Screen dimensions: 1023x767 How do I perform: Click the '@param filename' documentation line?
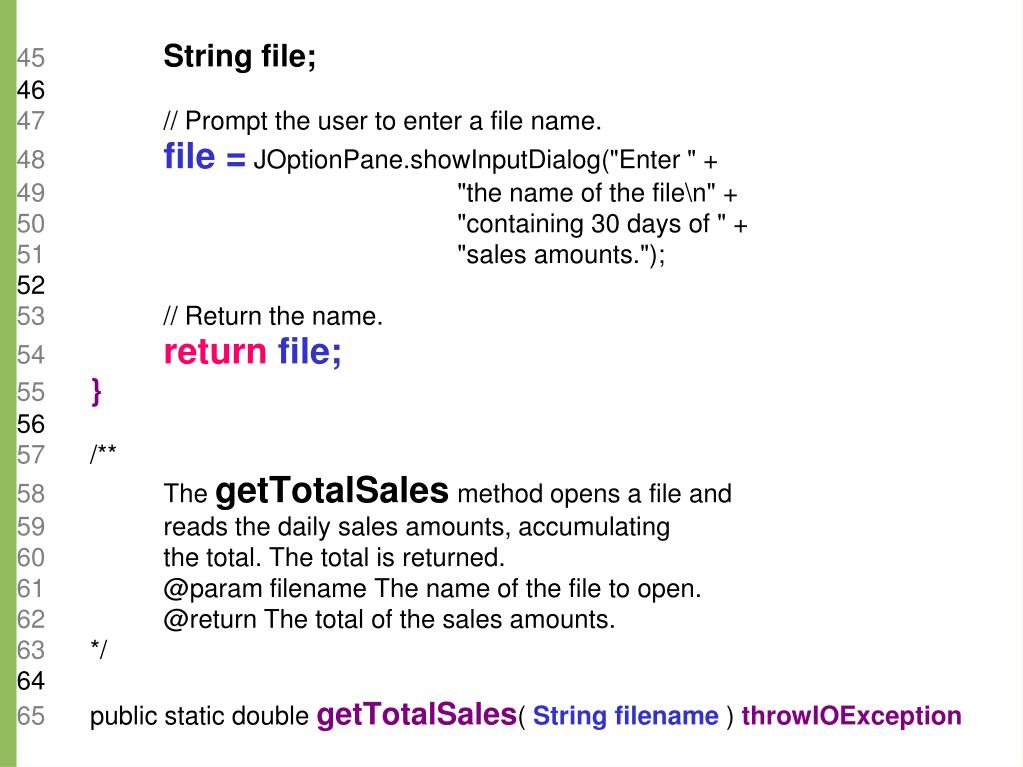pyautogui.click(x=432, y=589)
